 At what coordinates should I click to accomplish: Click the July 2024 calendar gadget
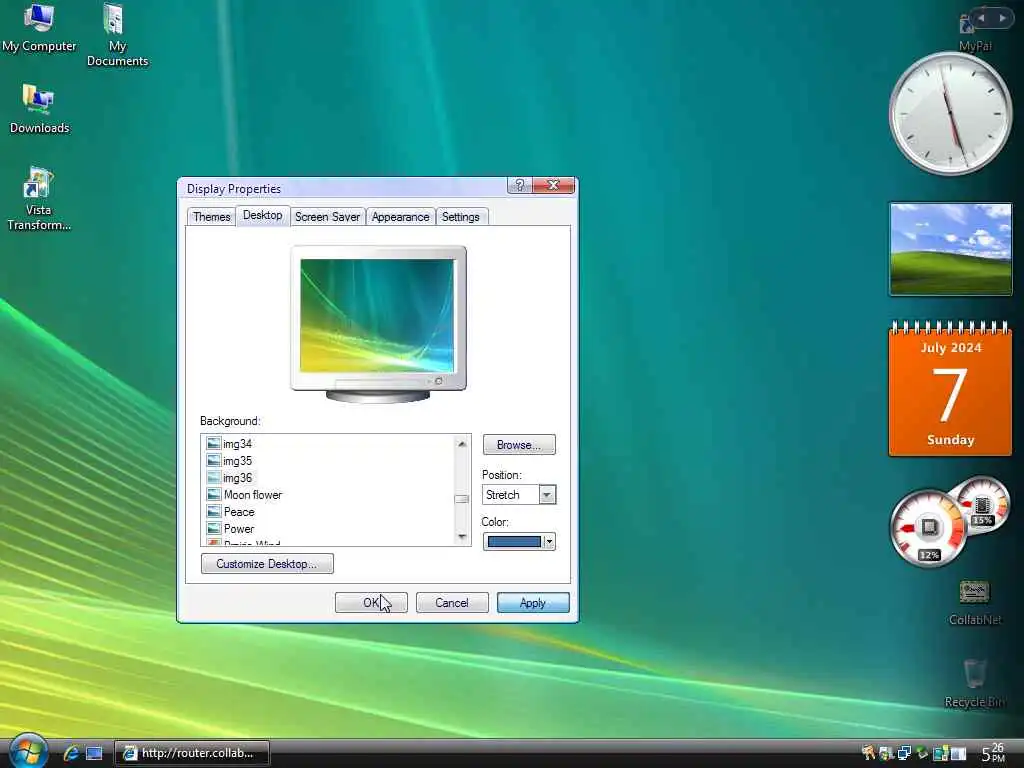[950, 389]
